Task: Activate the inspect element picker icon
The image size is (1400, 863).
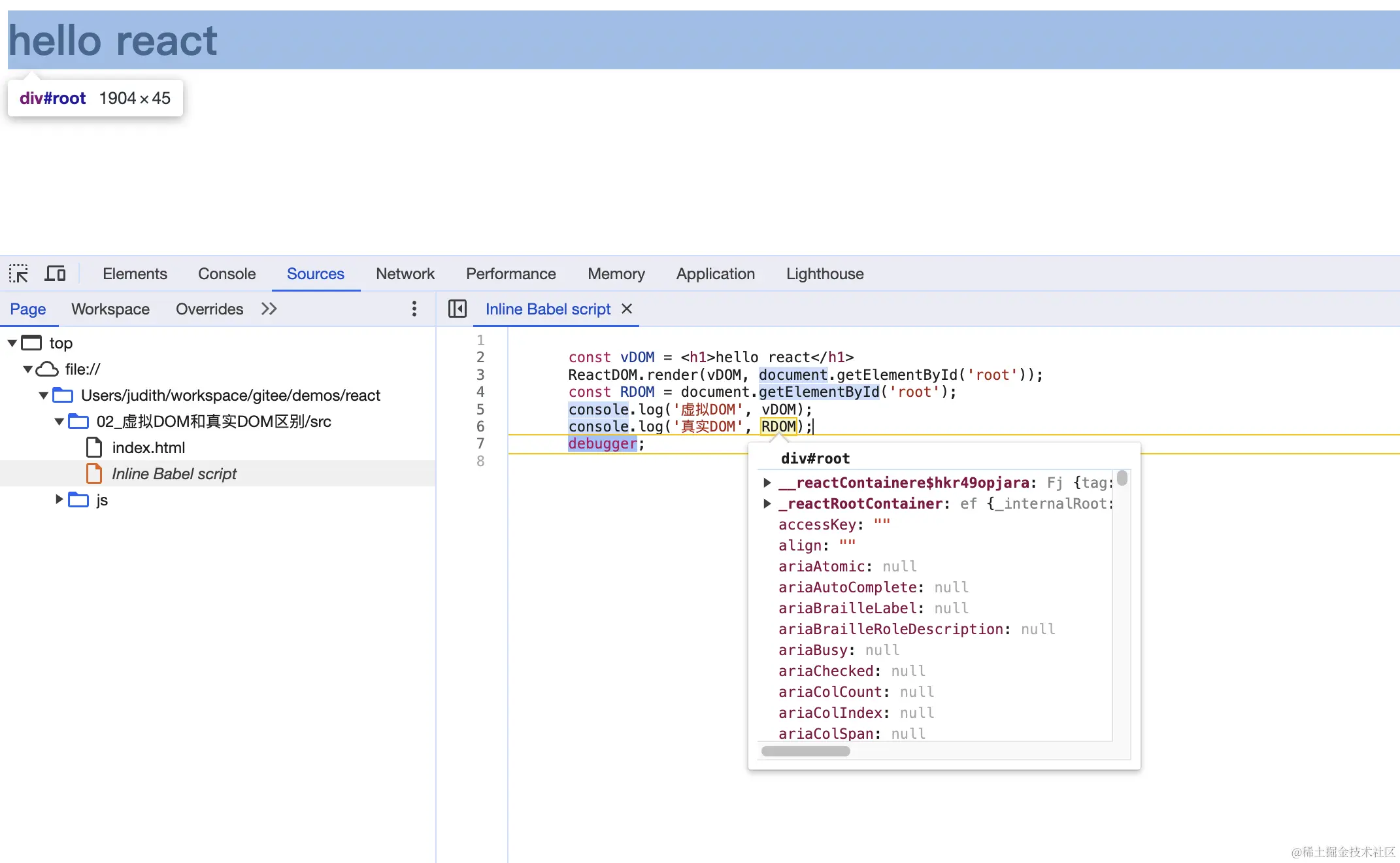Action: pyautogui.click(x=18, y=273)
